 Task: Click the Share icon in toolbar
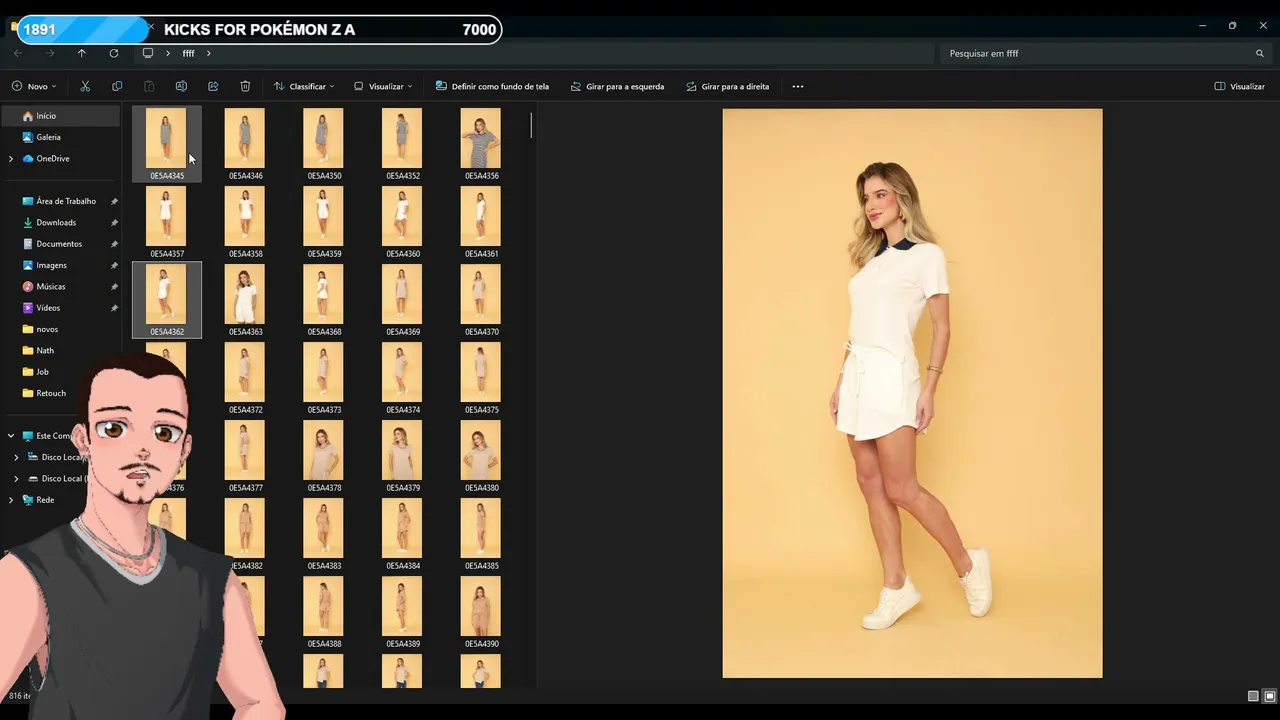coord(213,86)
